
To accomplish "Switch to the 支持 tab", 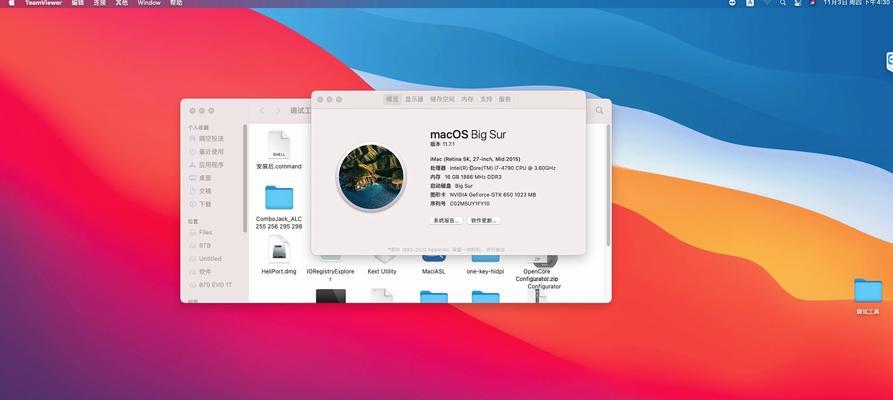I will coord(486,99).
